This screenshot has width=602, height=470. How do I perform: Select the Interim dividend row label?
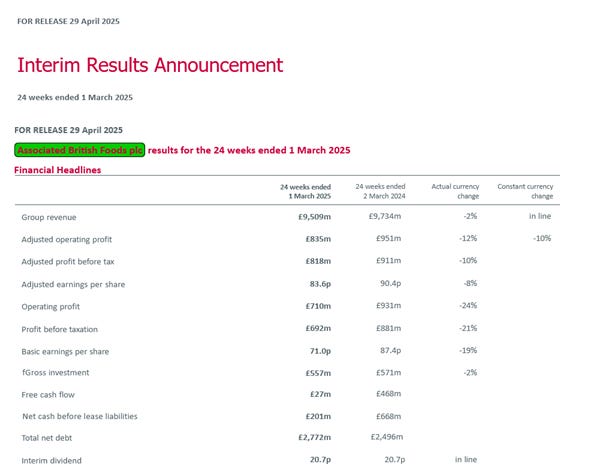(51, 460)
